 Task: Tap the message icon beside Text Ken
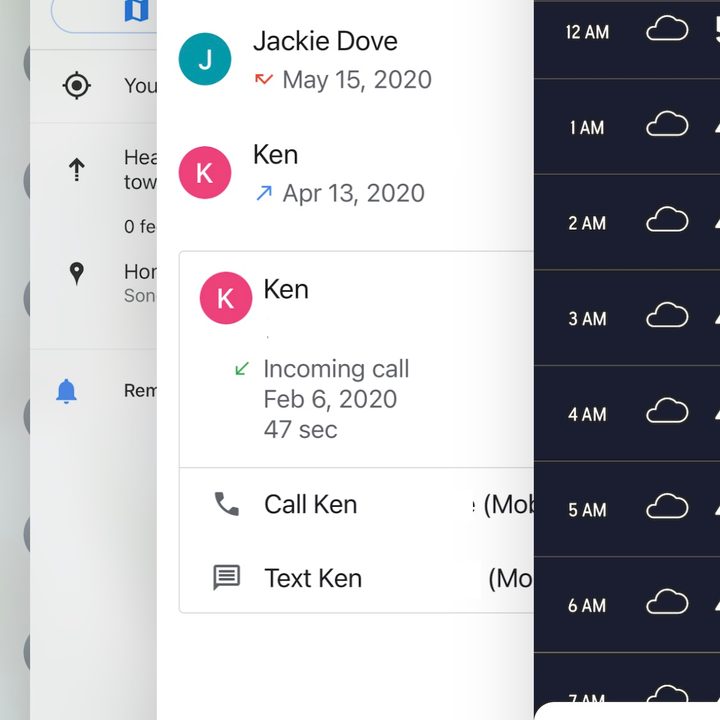click(x=227, y=577)
